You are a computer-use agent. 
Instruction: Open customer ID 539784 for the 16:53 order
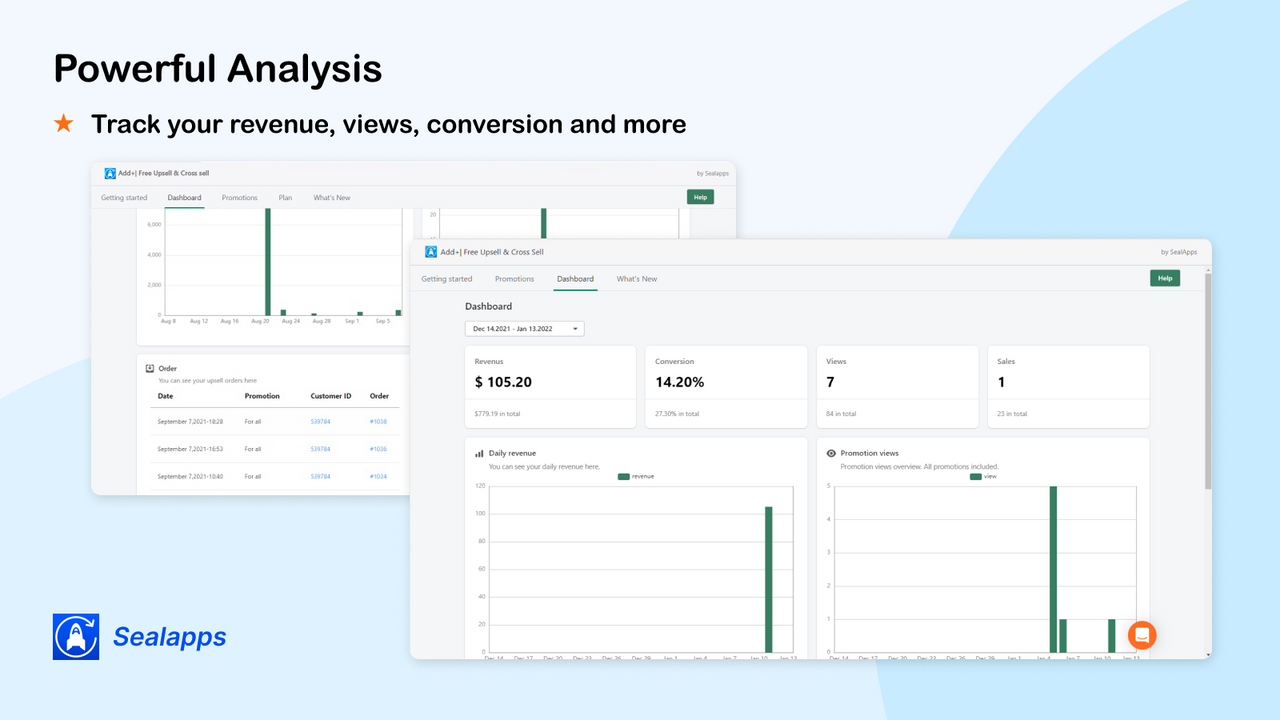pos(320,449)
